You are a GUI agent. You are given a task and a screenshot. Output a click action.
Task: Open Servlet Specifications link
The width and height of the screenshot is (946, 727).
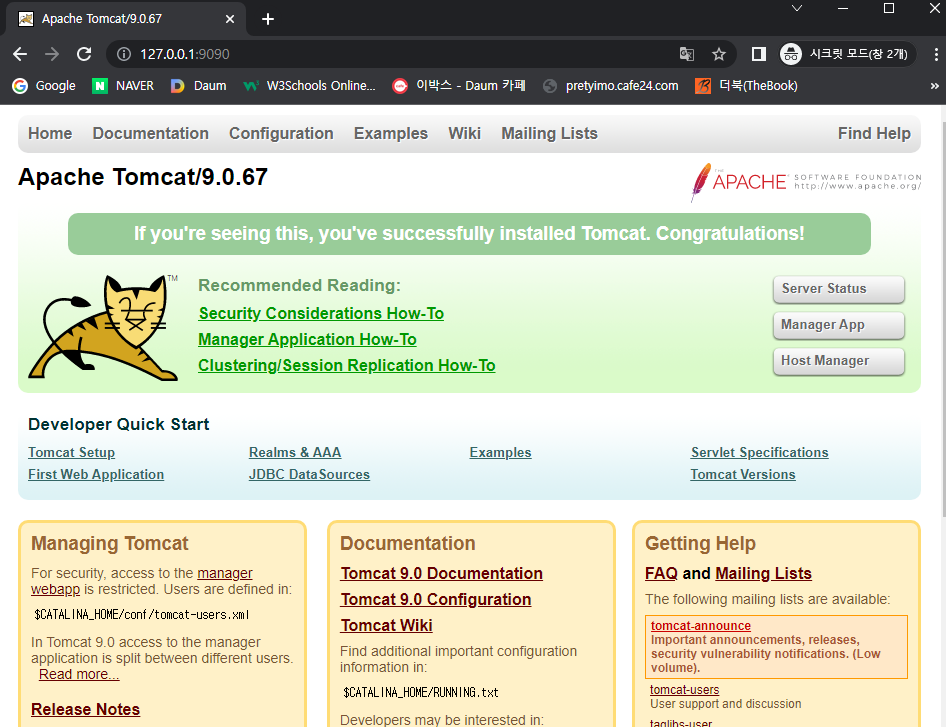point(760,452)
